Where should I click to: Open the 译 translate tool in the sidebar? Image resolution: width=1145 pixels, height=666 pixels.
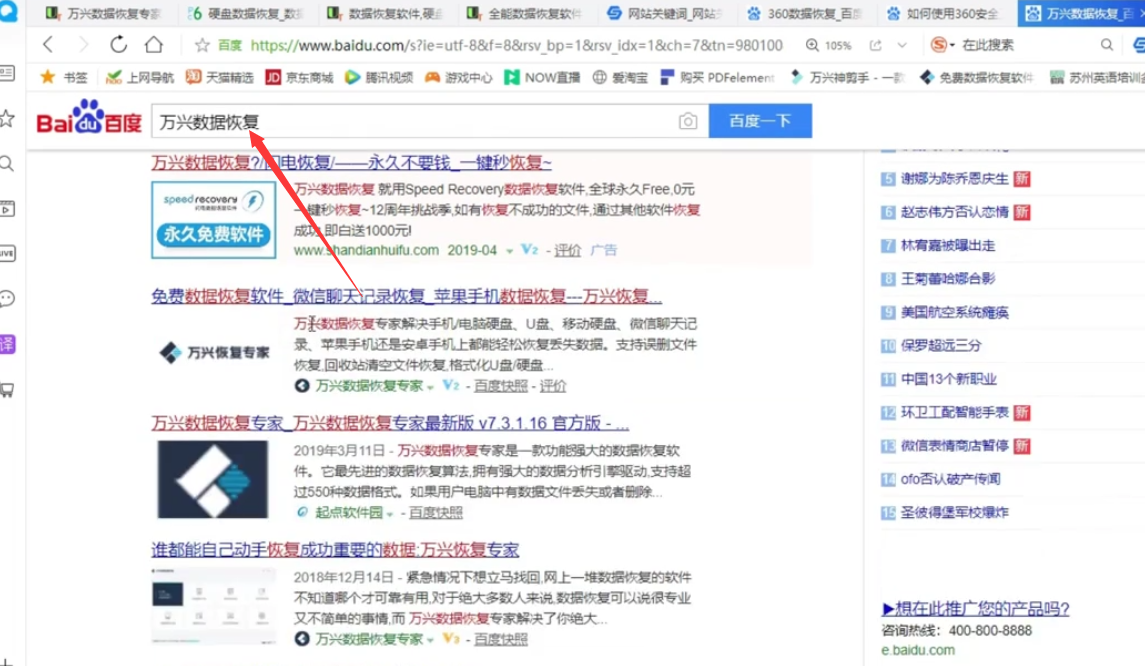click(x=7, y=344)
